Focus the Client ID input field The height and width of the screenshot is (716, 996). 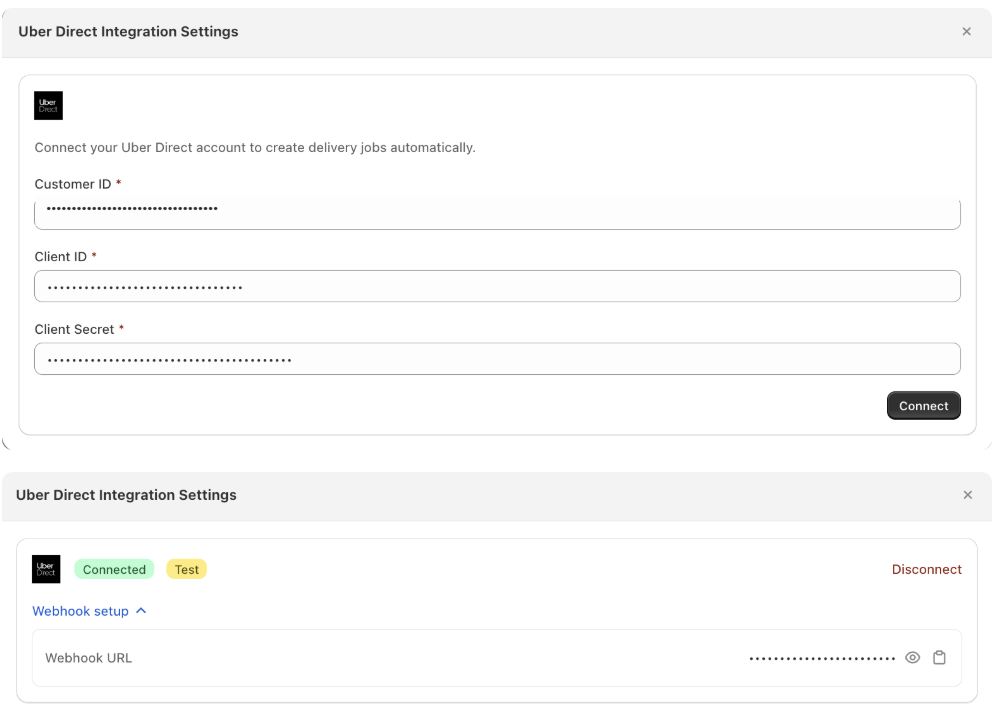tap(497, 286)
